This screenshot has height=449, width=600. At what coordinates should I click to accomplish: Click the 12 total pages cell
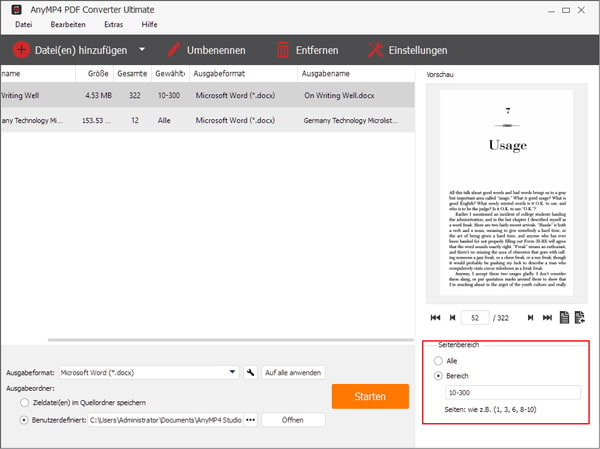pos(135,121)
